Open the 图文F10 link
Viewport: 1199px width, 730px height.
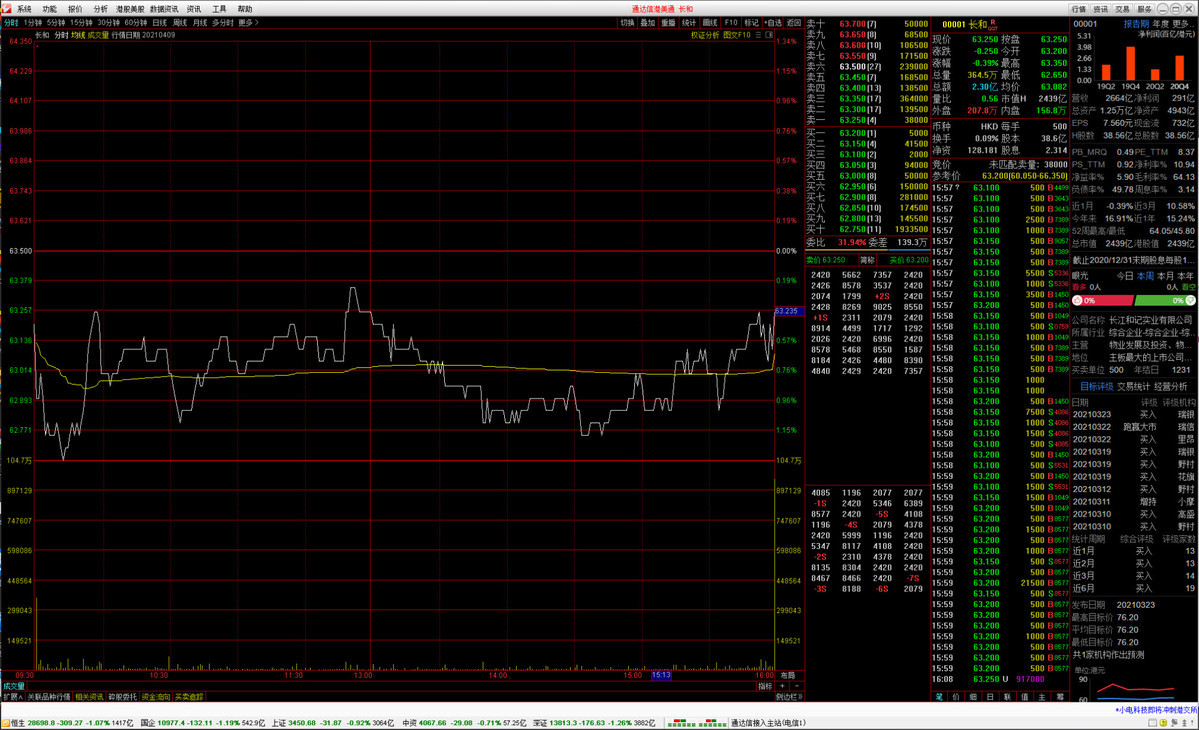[x=737, y=35]
